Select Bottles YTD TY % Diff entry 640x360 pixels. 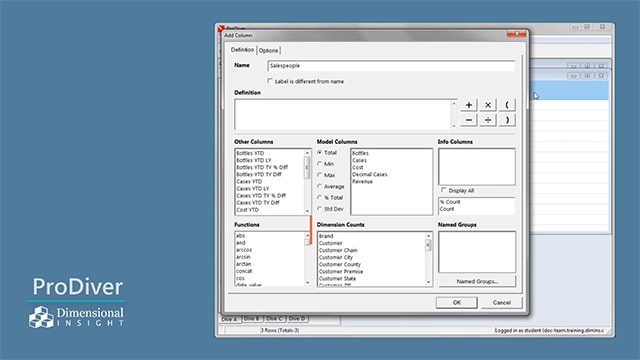pos(262,167)
